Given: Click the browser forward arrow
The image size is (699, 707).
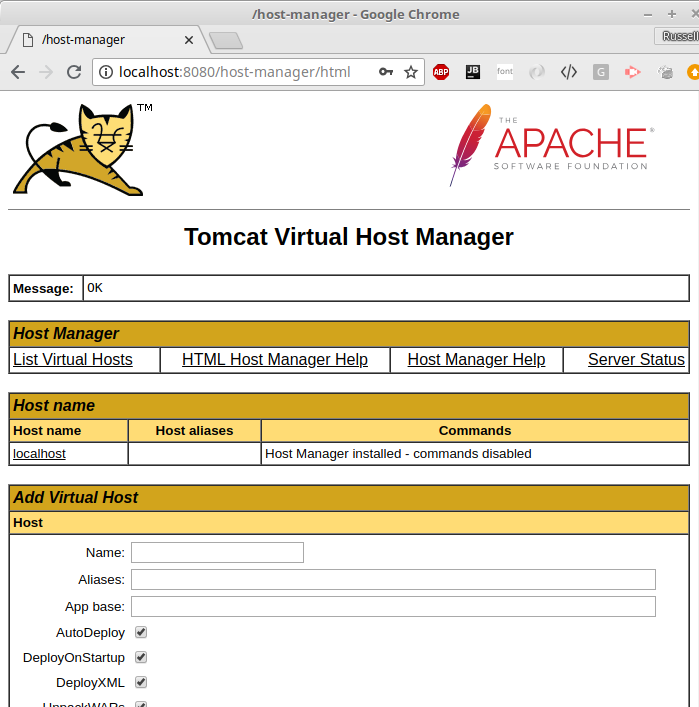Looking at the screenshot, I should point(46,72).
